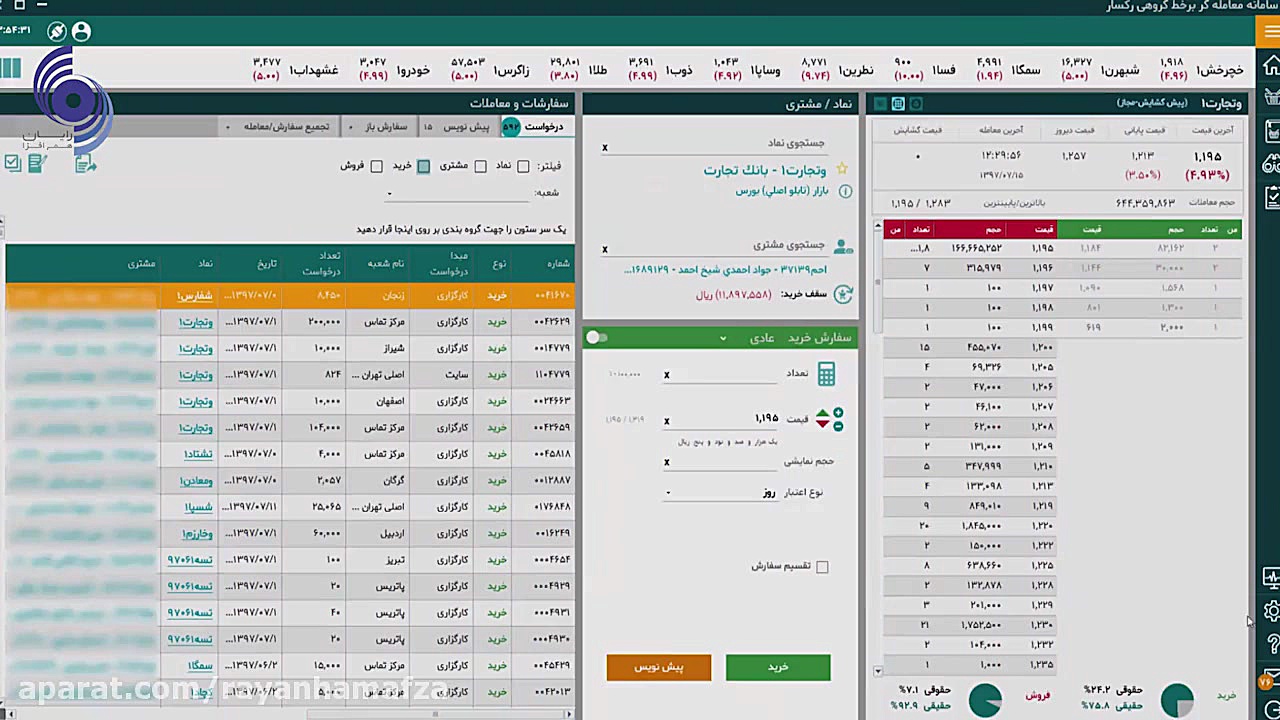Click the compass icon beside the user icon

click(57, 32)
